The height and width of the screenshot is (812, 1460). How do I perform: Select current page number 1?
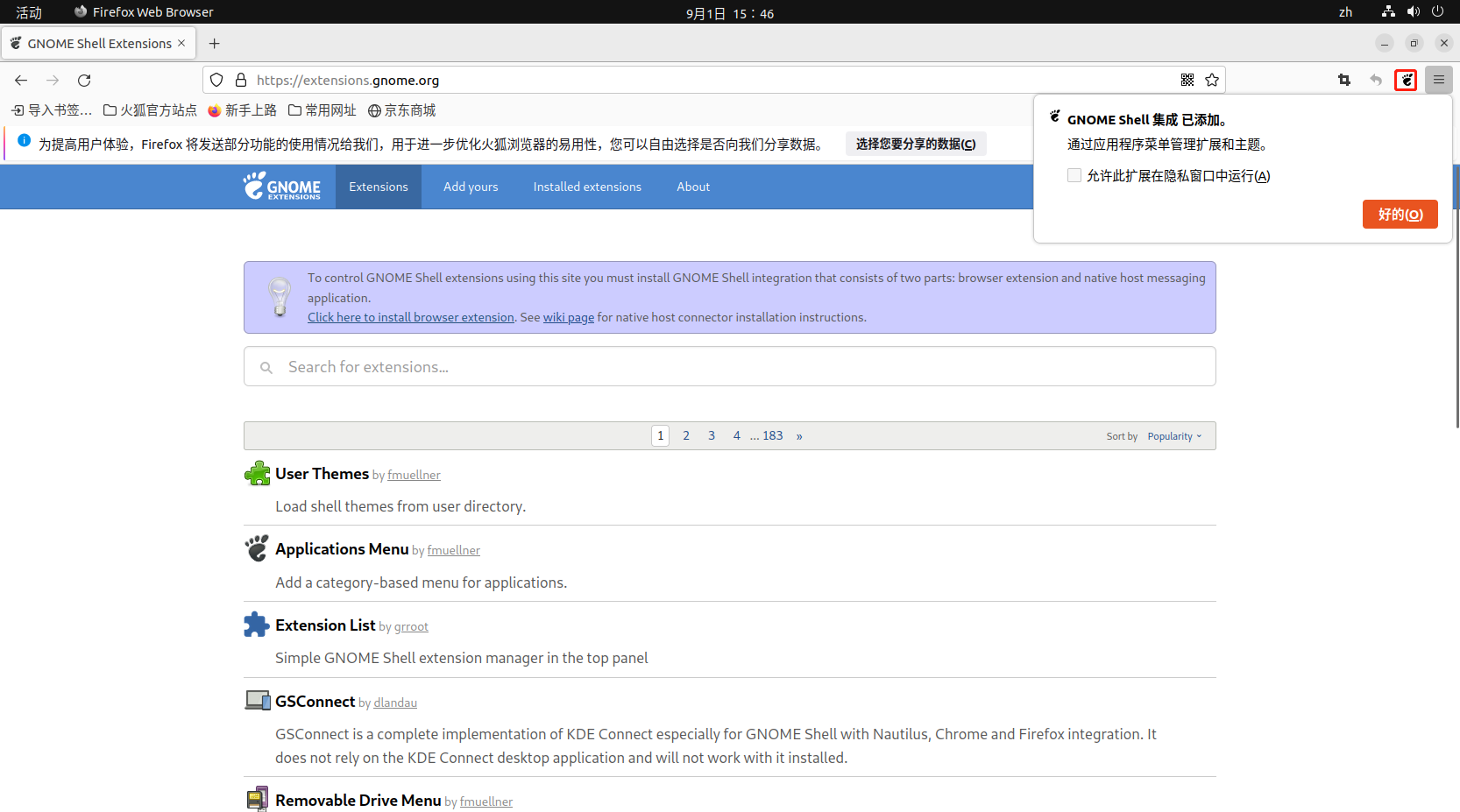[x=661, y=435]
